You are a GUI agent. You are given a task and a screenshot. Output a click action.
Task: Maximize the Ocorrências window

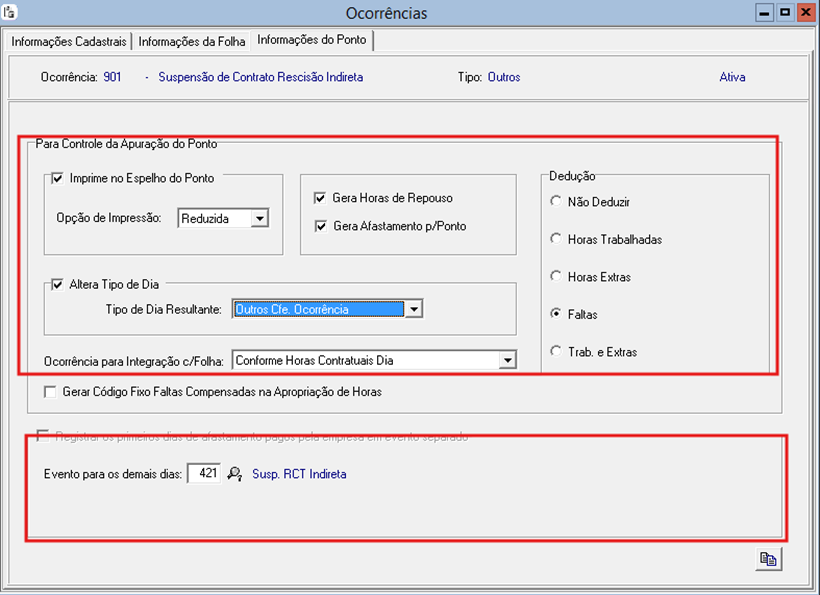click(x=784, y=12)
